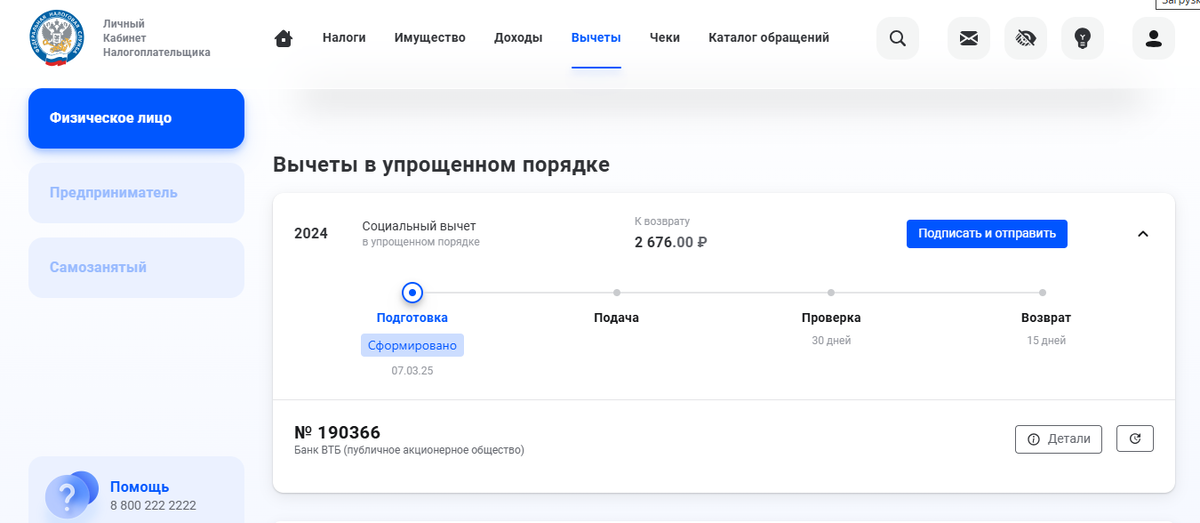This screenshot has width=1200, height=523.
Task: Click the Federal Tax Service logo
Action: click(x=58, y=38)
